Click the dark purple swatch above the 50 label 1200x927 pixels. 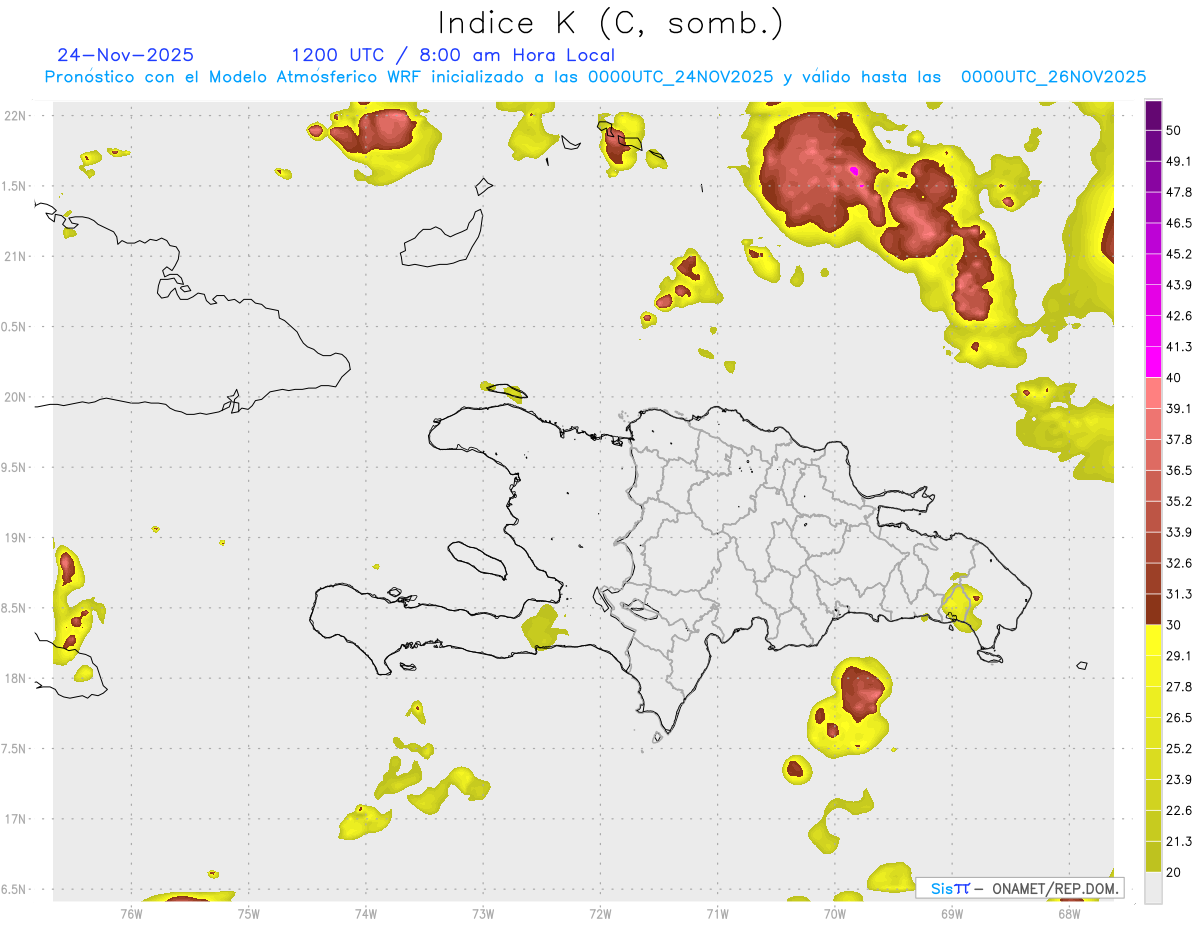1153,116
